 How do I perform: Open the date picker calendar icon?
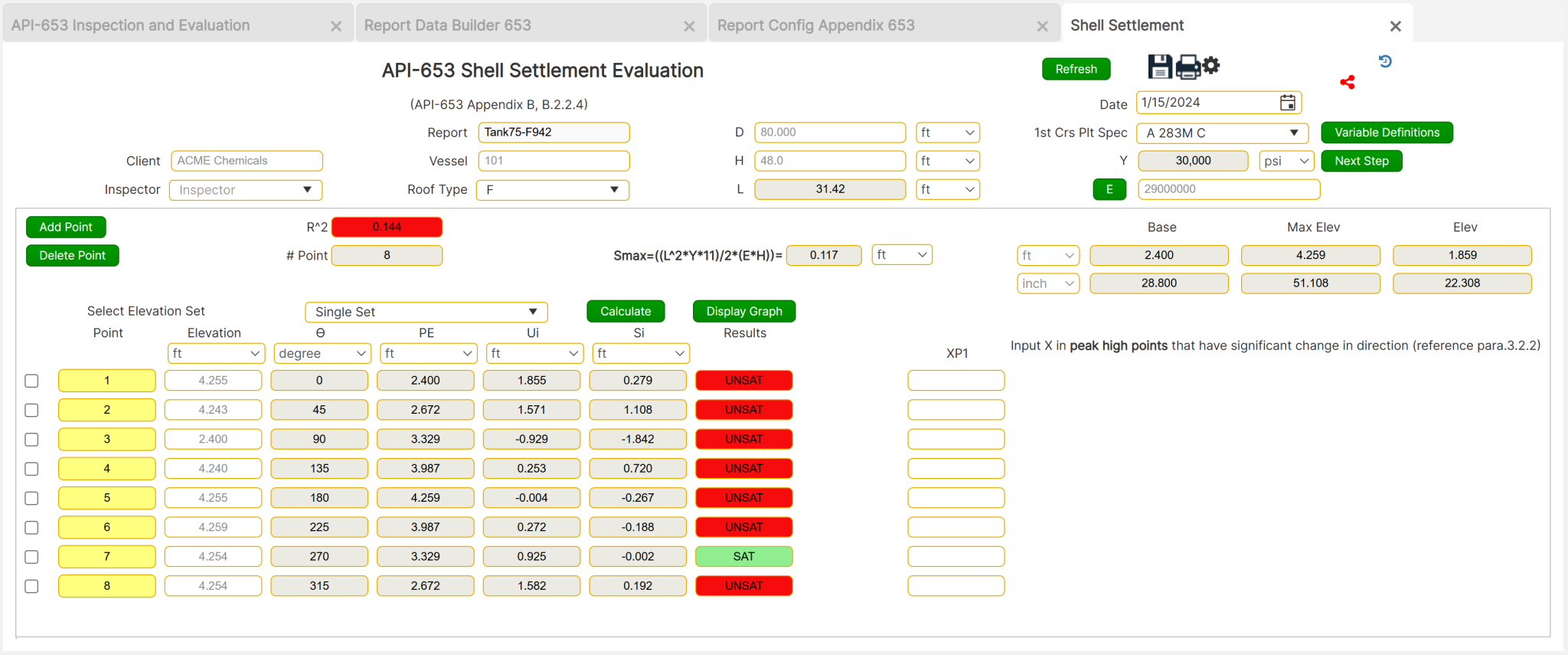(x=1288, y=103)
